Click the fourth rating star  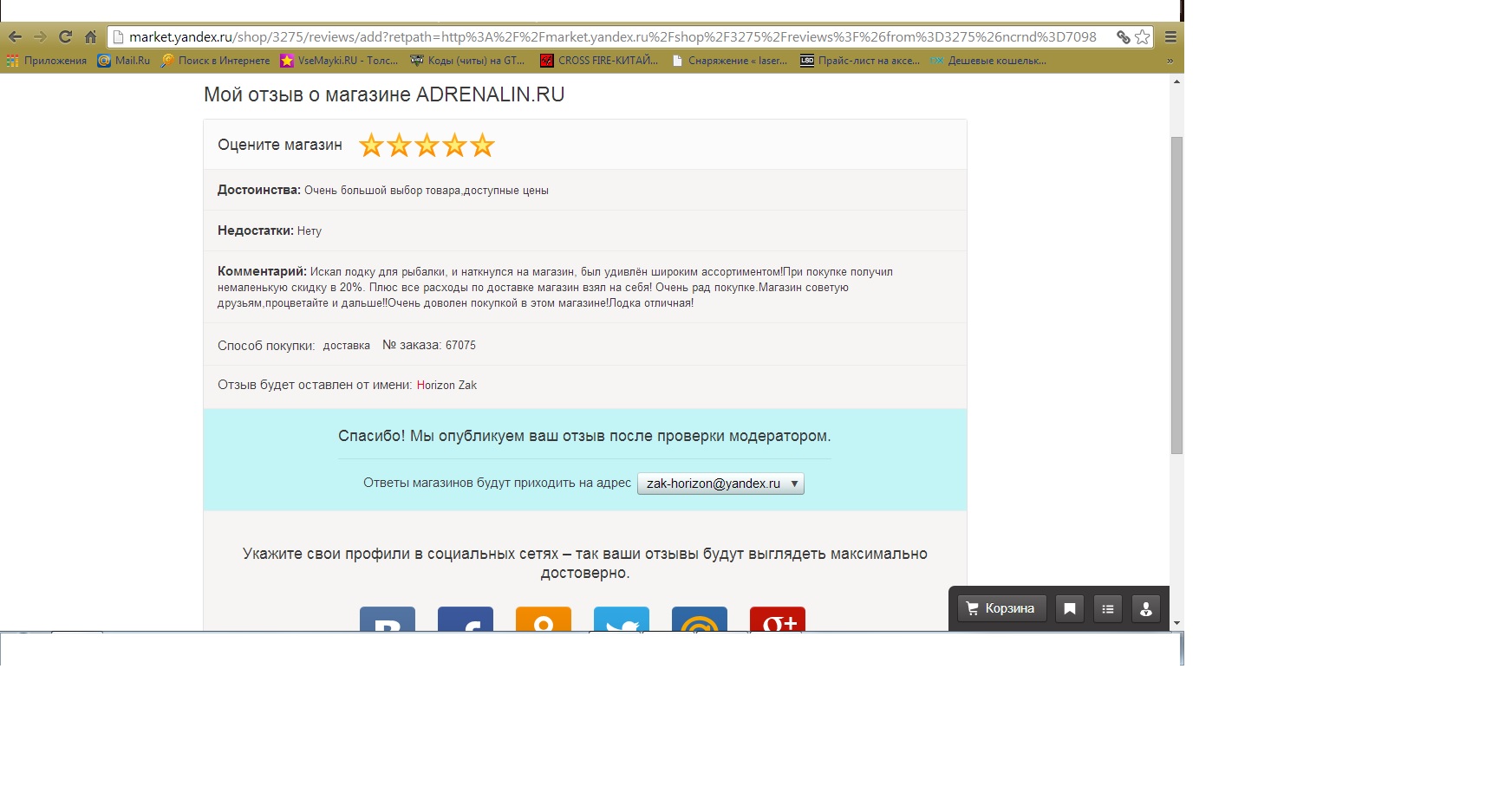[x=454, y=146]
